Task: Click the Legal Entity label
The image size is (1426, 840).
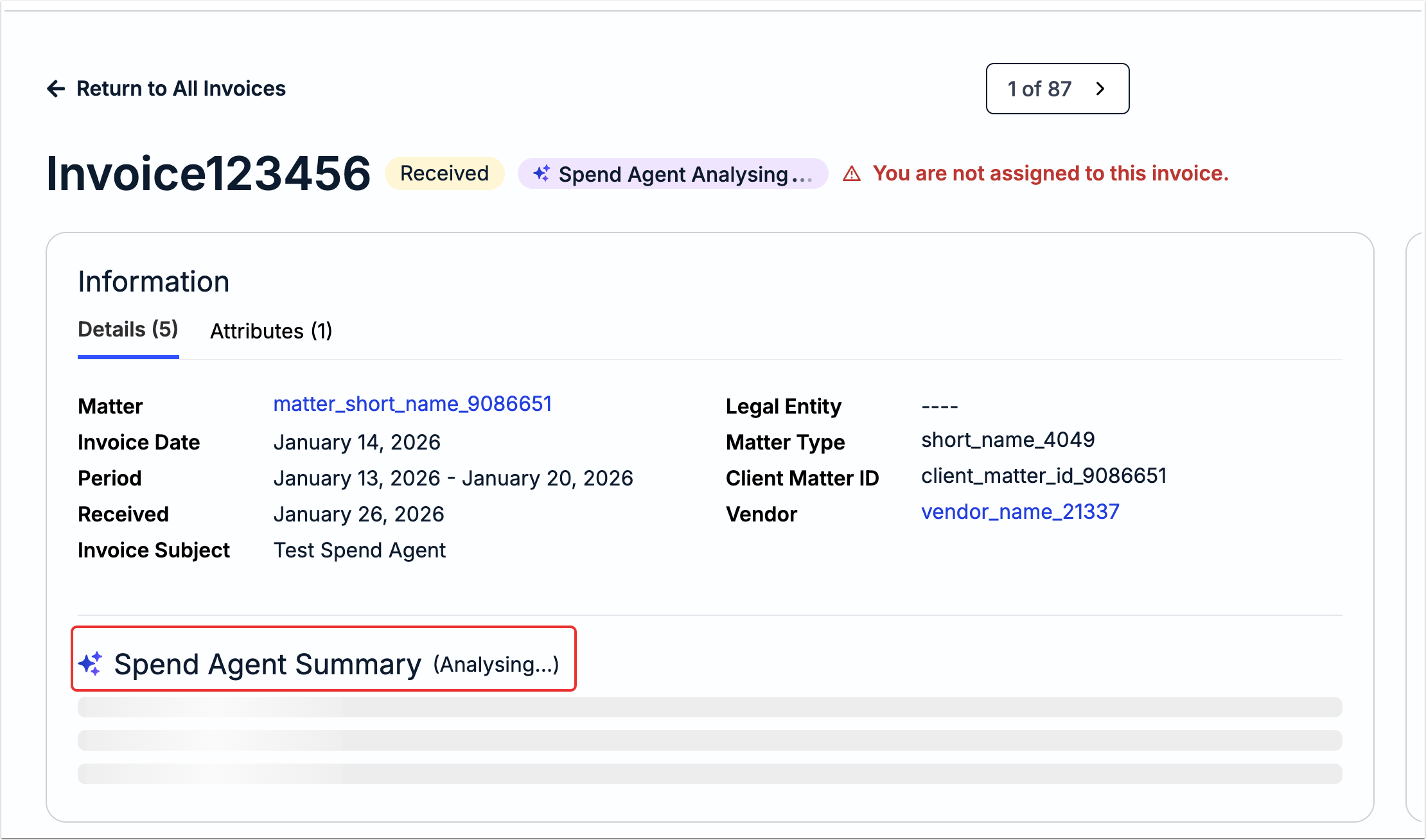Action: pyautogui.click(x=784, y=407)
